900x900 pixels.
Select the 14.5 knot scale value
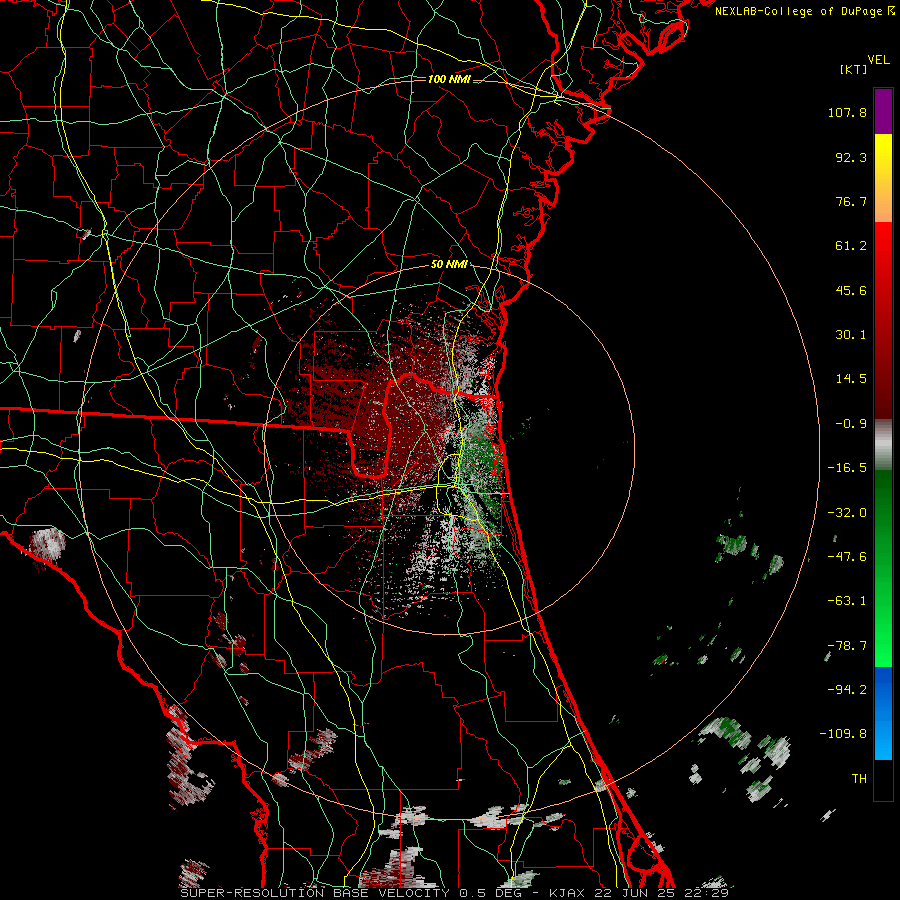coord(851,379)
